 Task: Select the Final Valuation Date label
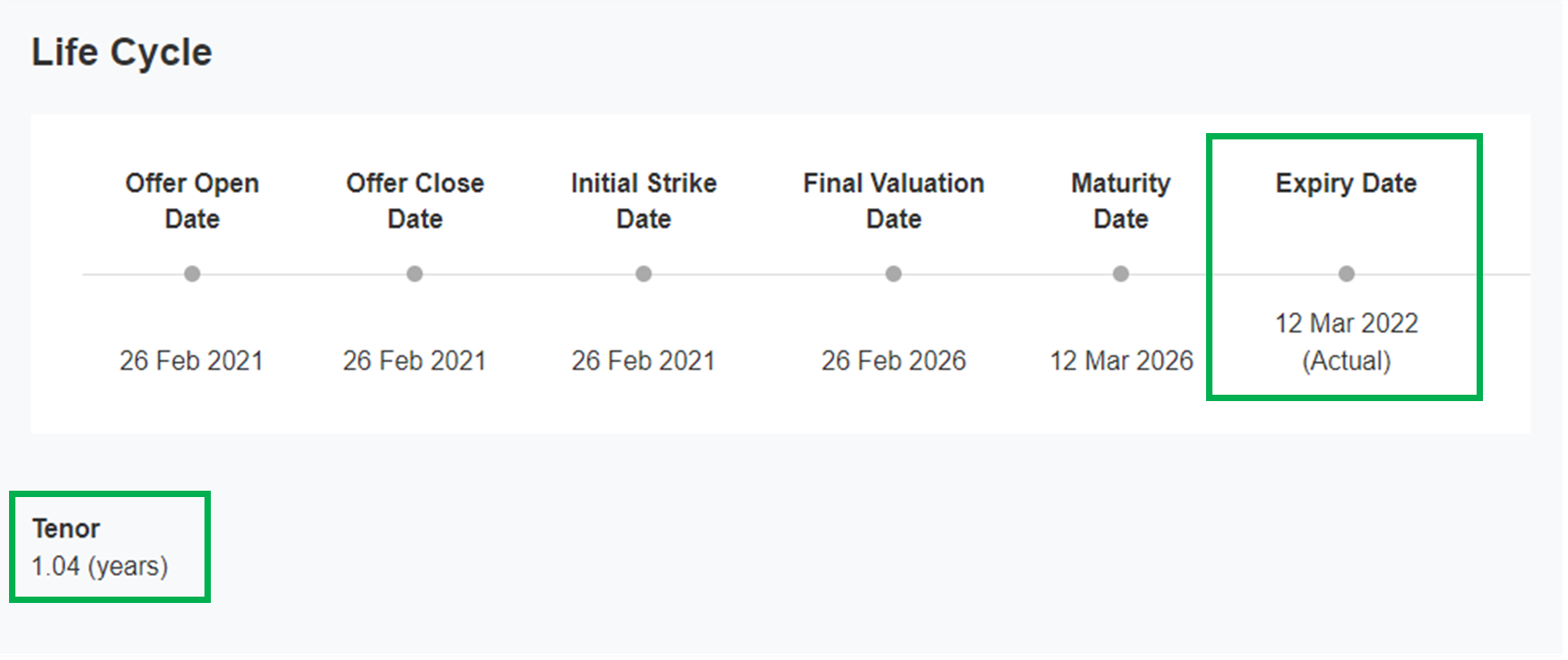893,201
